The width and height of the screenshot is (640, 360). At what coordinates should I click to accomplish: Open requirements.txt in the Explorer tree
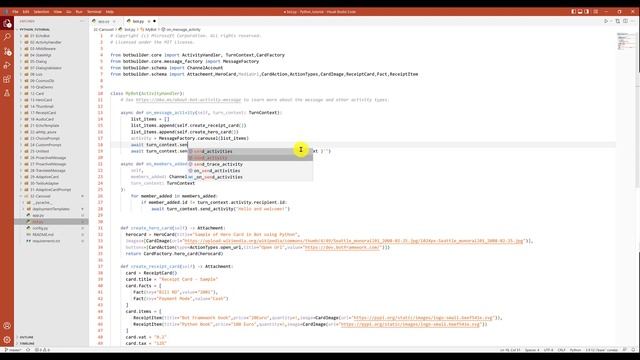coord(46,241)
